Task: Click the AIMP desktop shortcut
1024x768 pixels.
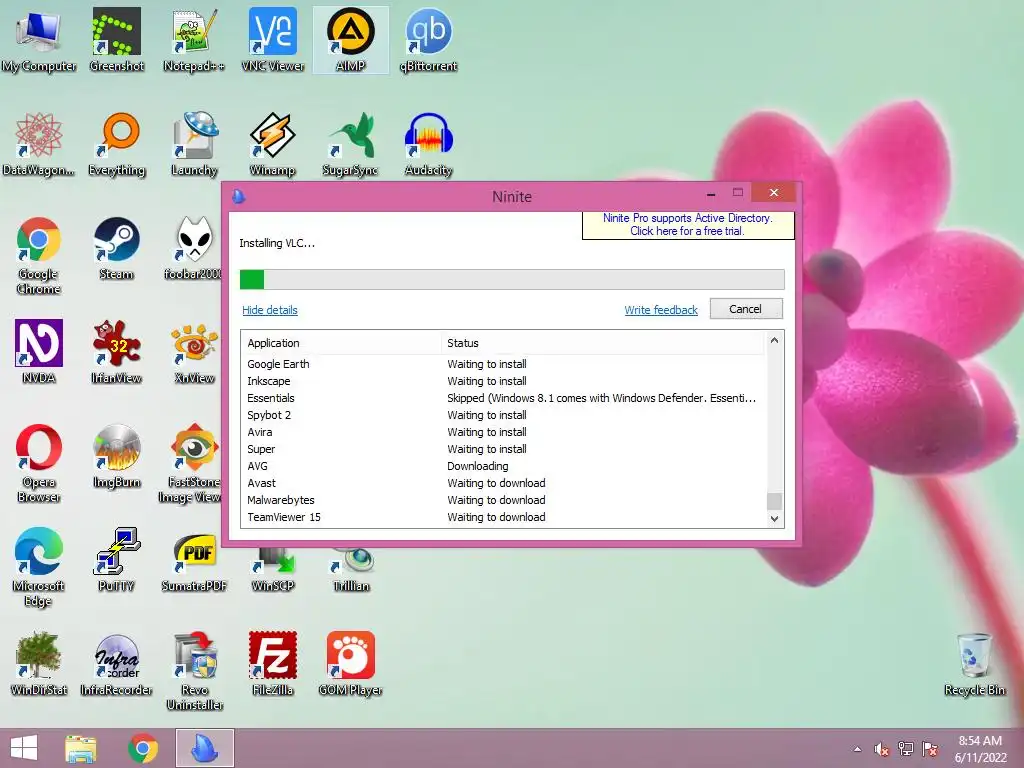Action: [x=351, y=40]
